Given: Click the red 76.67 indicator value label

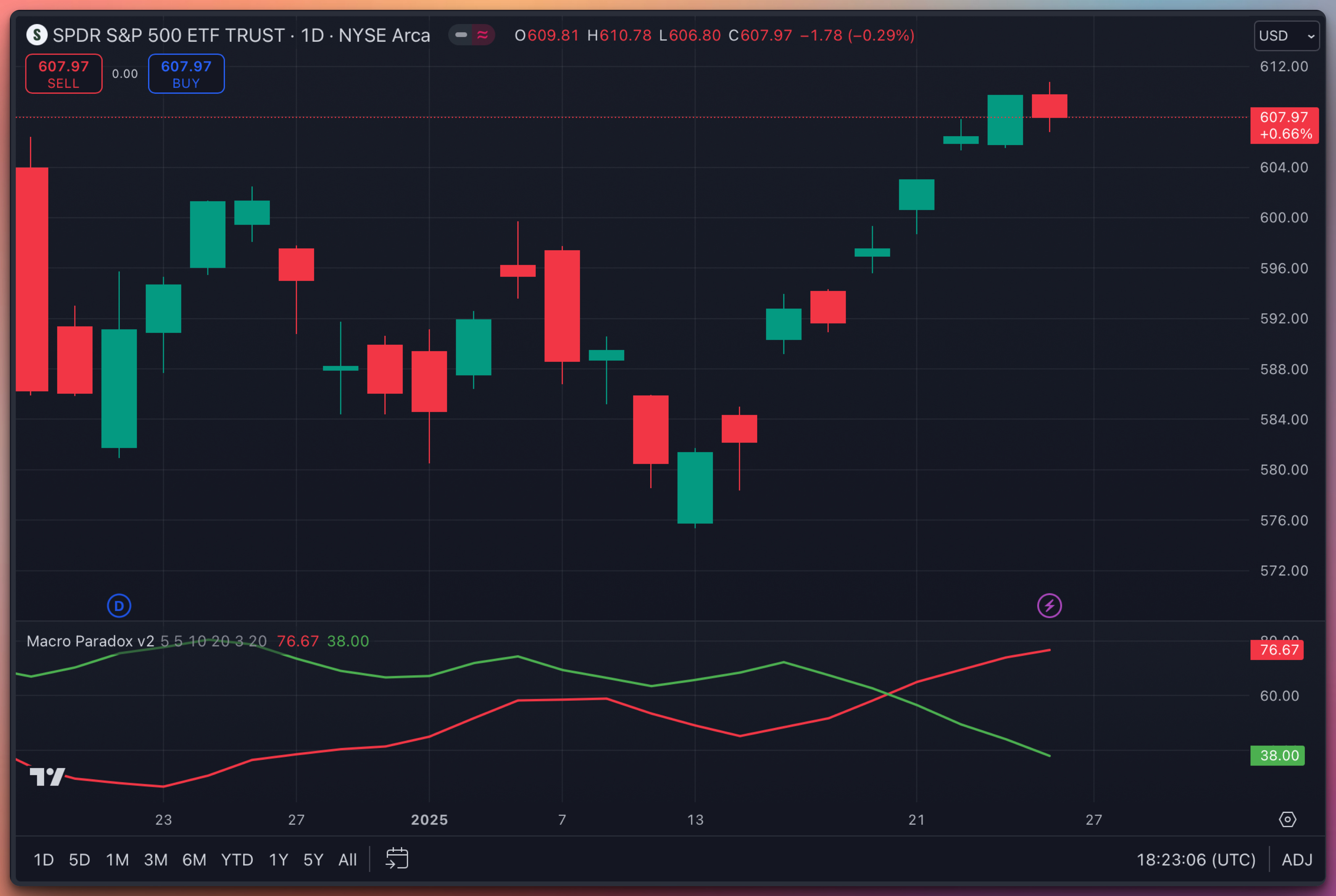Looking at the screenshot, I should [x=1277, y=650].
